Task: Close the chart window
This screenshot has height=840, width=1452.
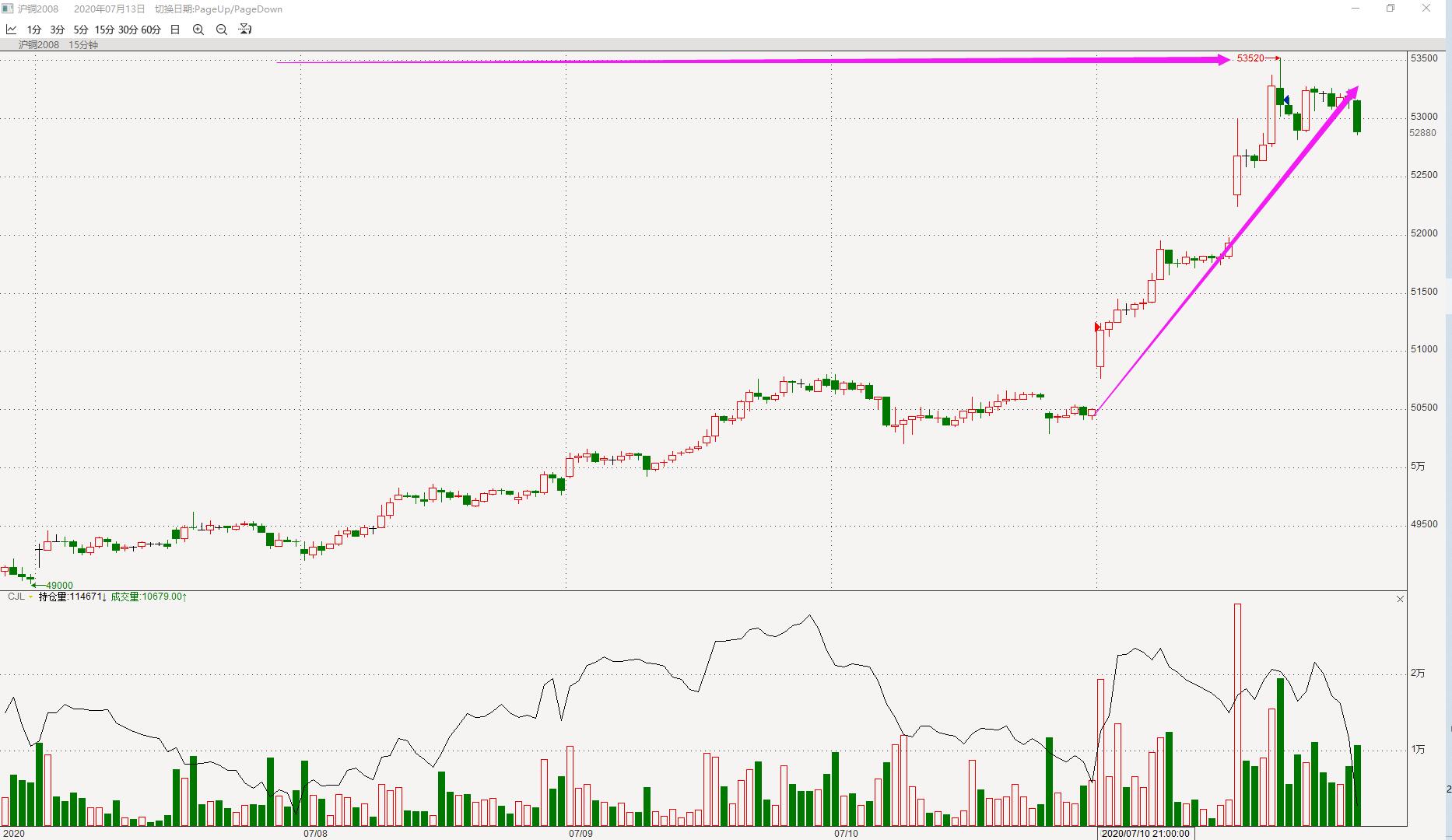Action: tap(1426, 9)
